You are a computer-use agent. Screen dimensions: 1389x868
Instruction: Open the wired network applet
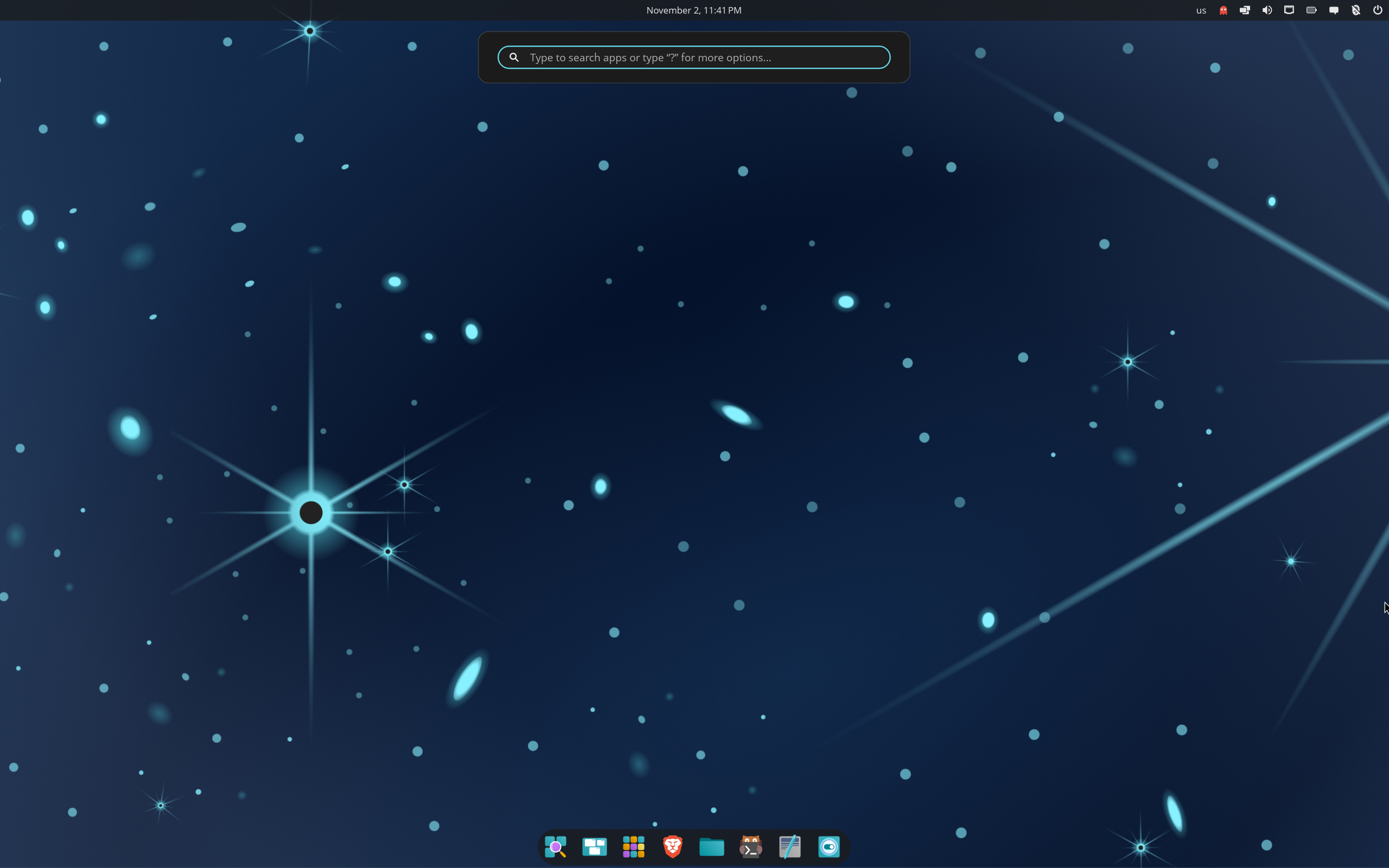[x=1289, y=10]
